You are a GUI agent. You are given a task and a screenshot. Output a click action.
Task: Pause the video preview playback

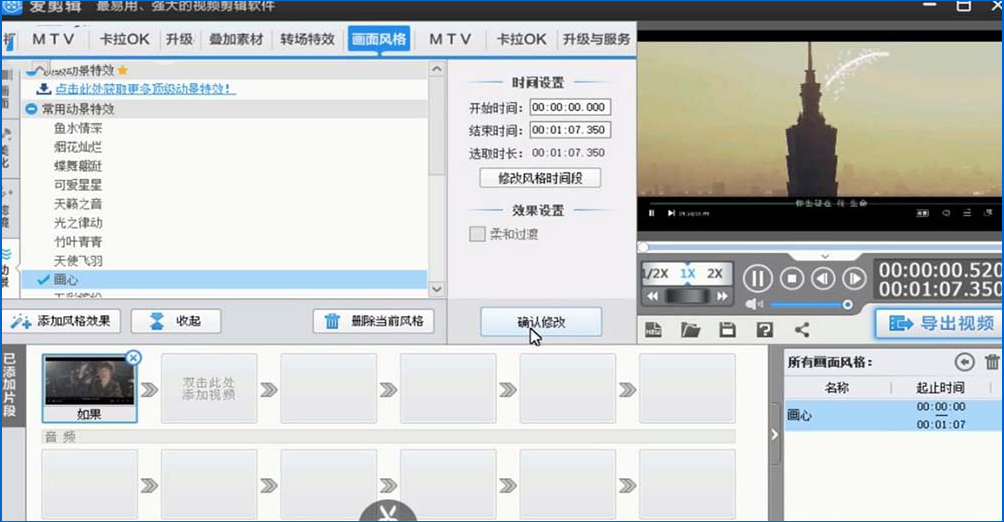(757, 279)
